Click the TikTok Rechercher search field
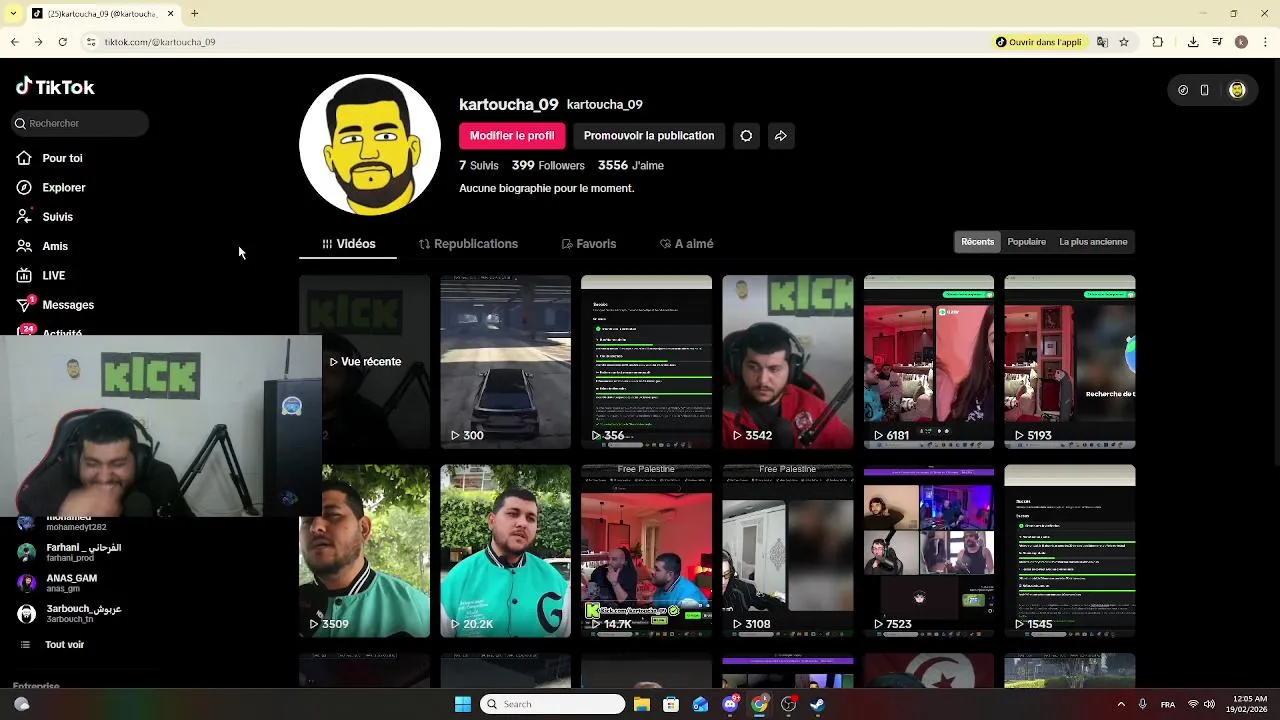 [80, 123]
